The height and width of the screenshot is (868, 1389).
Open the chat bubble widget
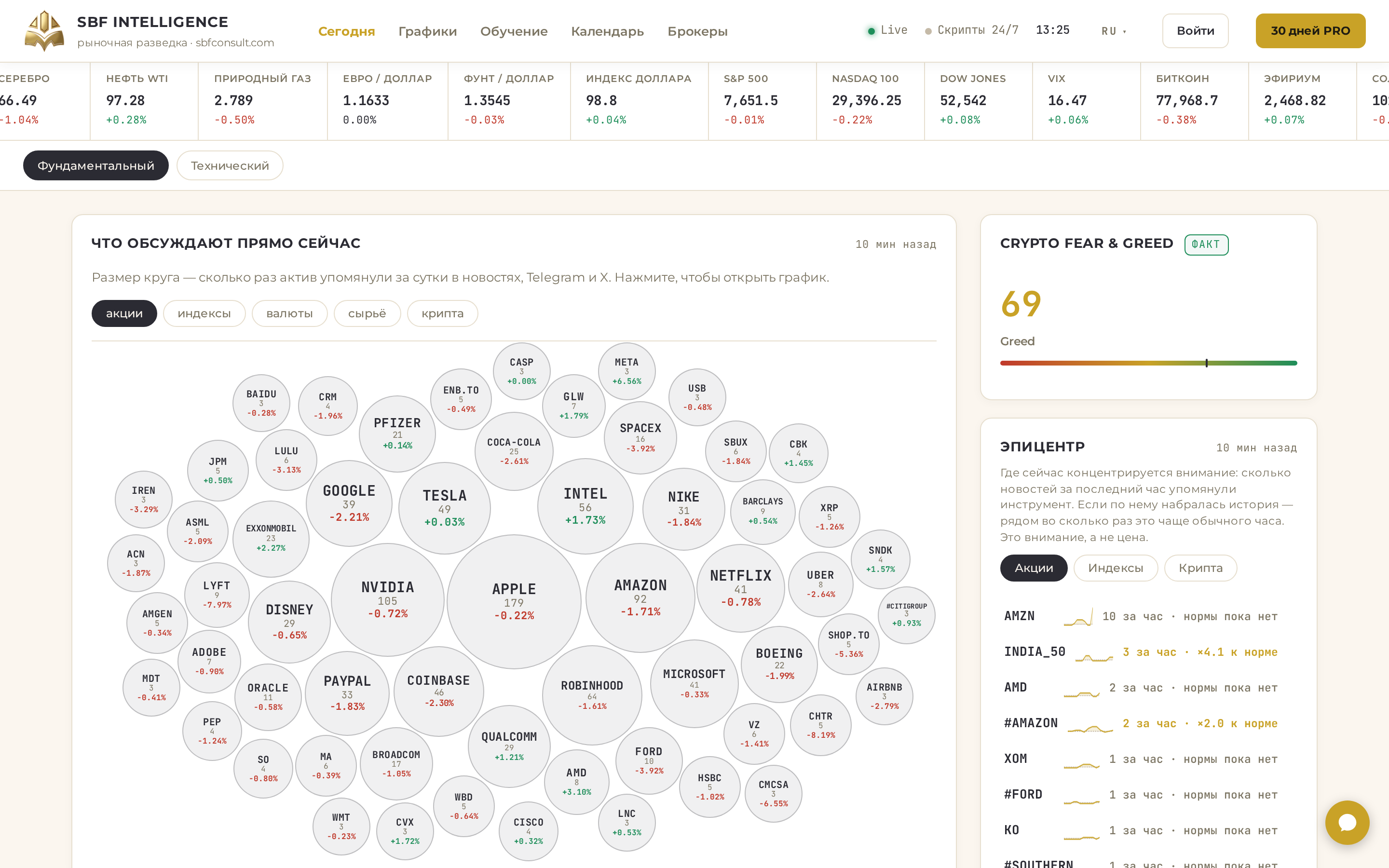tap(1347, 822)
